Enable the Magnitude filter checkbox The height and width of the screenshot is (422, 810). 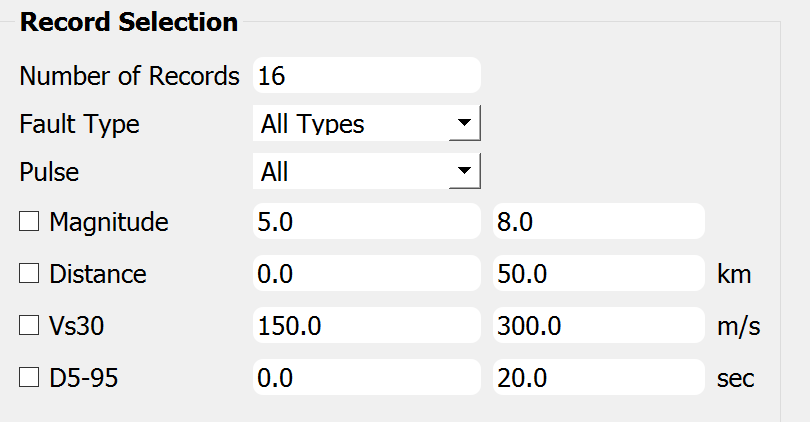[x=29, y=222]
